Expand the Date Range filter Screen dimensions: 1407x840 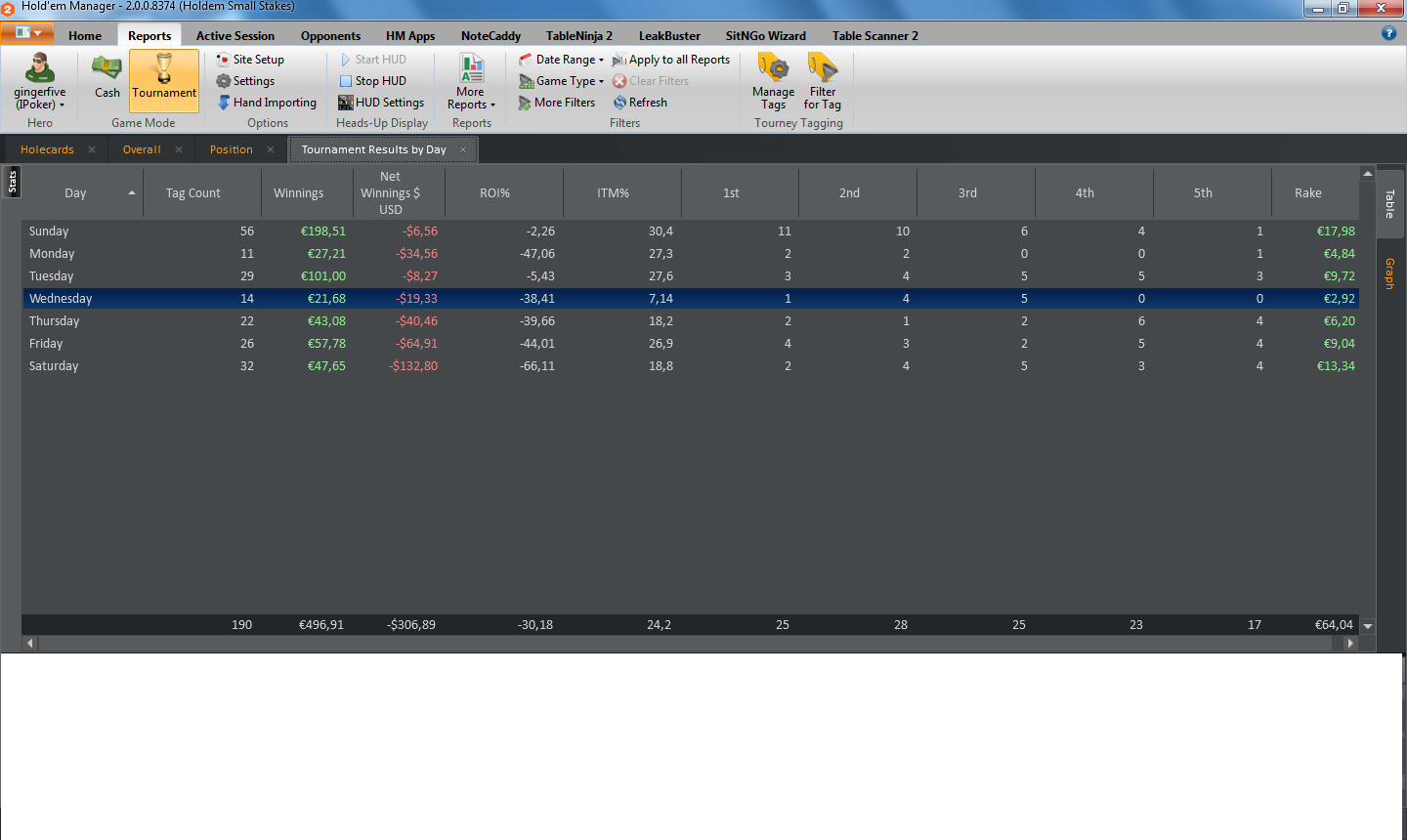coord(562,60)
